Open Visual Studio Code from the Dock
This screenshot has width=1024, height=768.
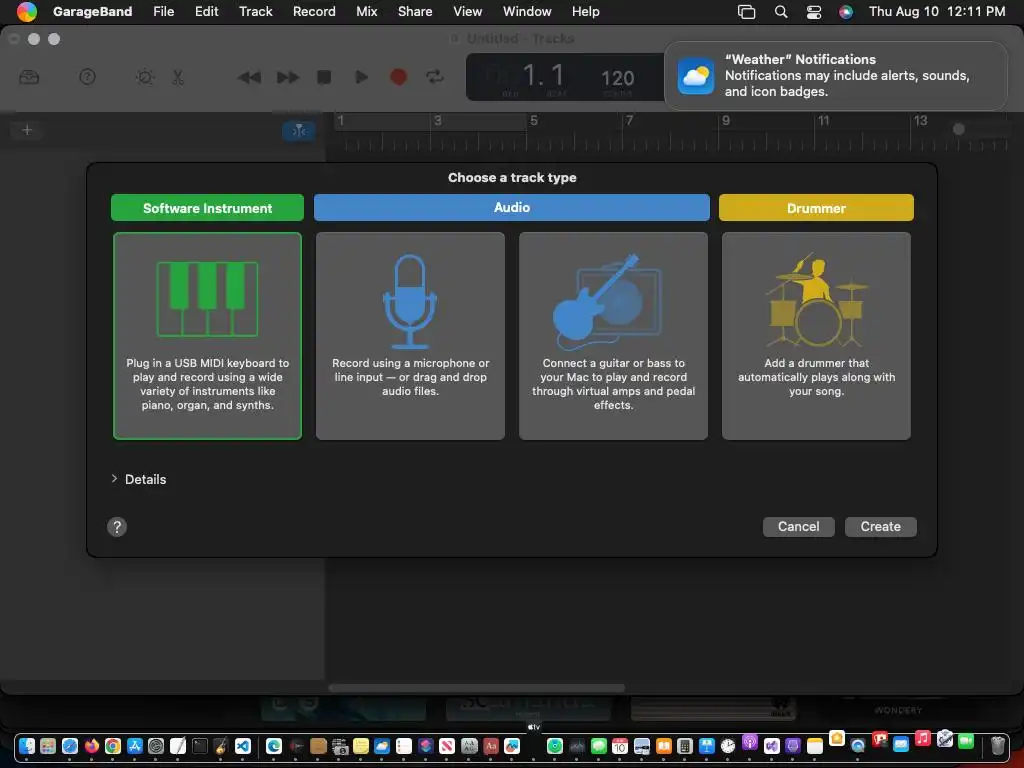click(x=243, y=746)
